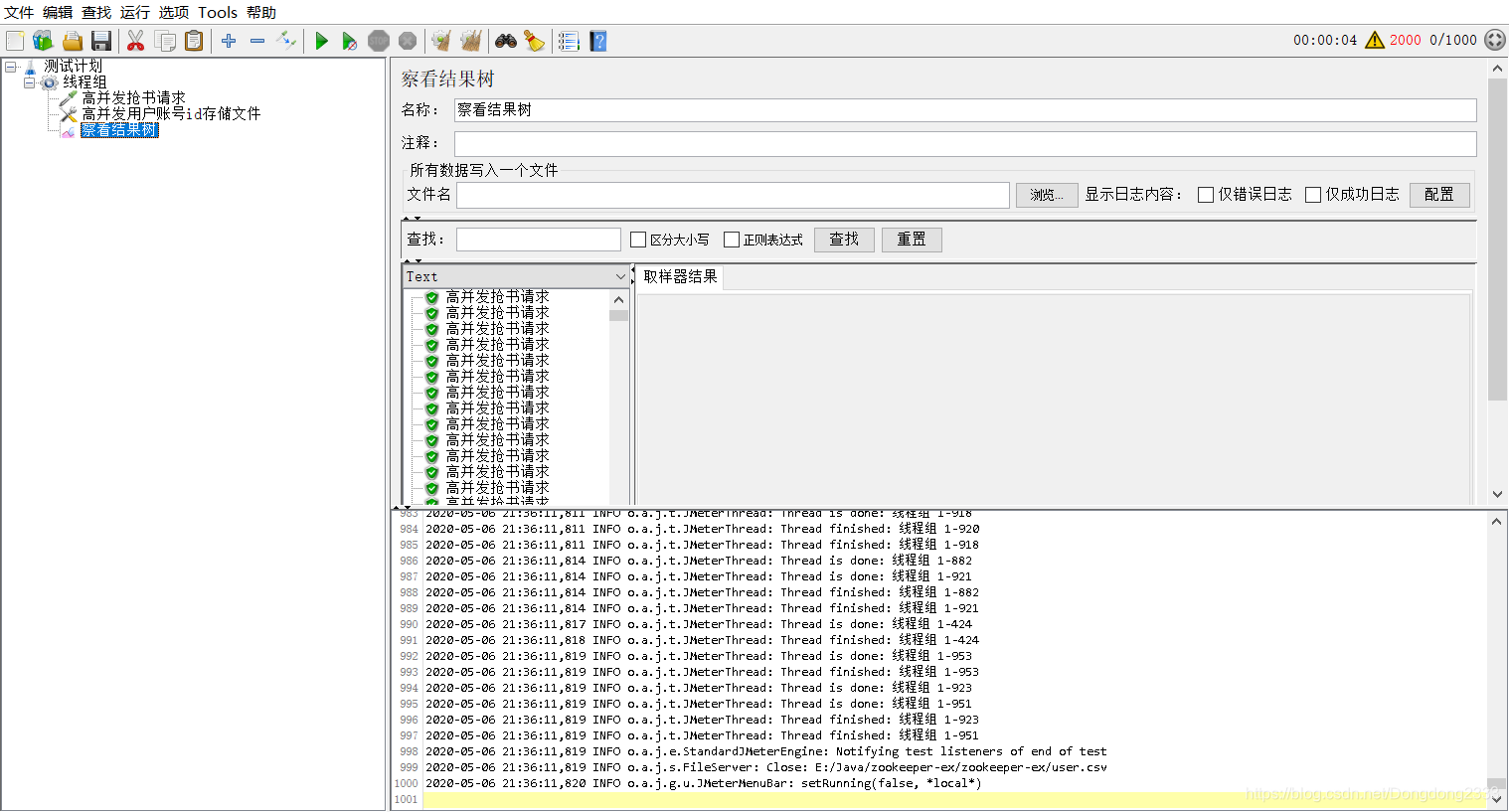Click the 重置 button
Screen dimensions: 1509x812
[x=912, y=240]
